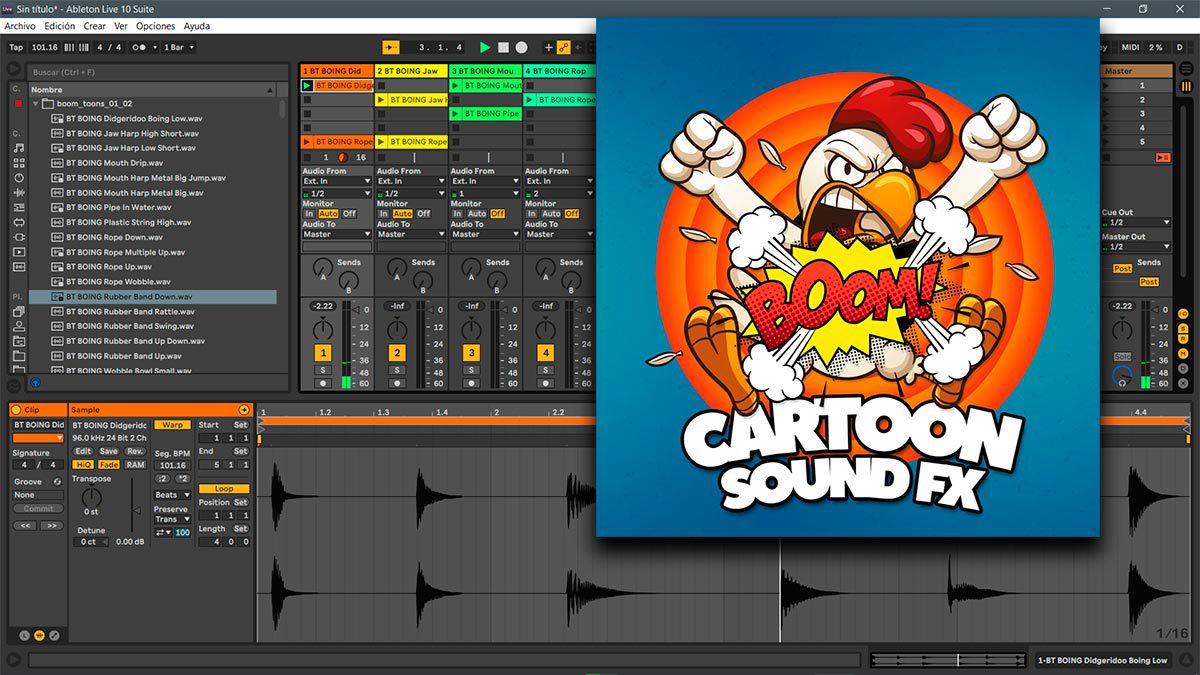
Task: Open the Drums category in the browser
Action: [x=19, y=163]
